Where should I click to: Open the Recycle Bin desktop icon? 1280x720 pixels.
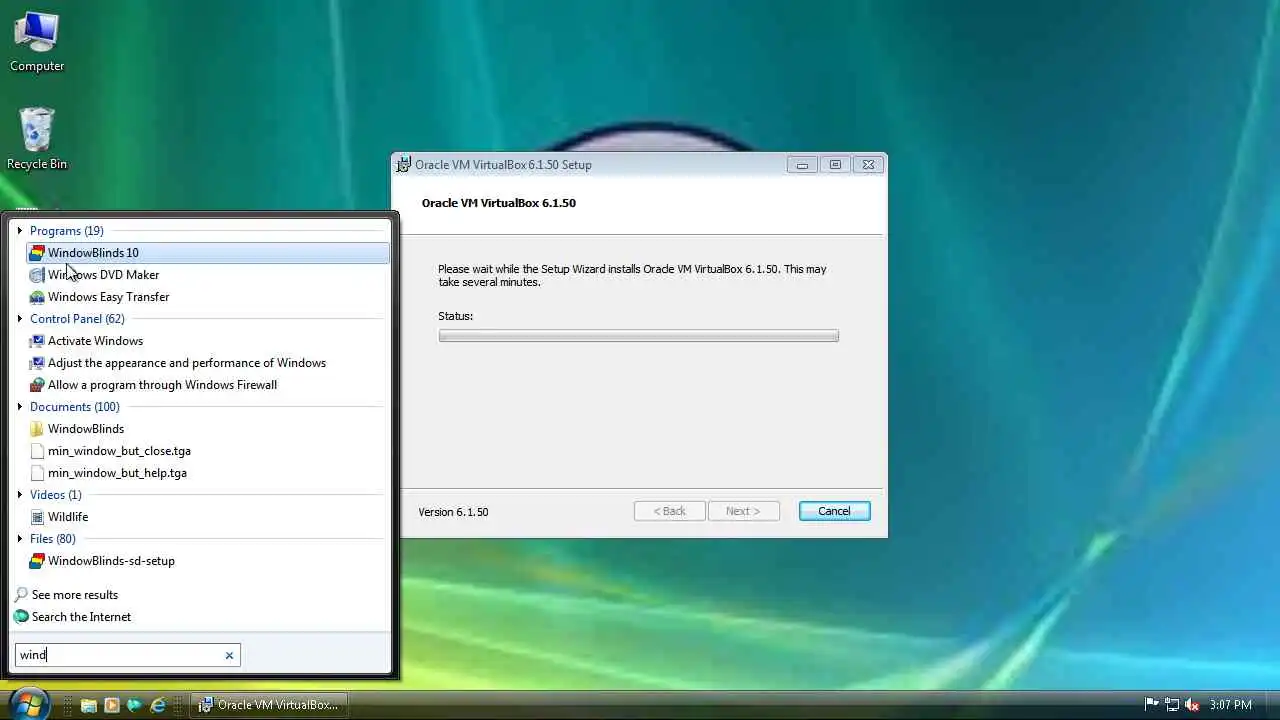click(x=37, y=138)
